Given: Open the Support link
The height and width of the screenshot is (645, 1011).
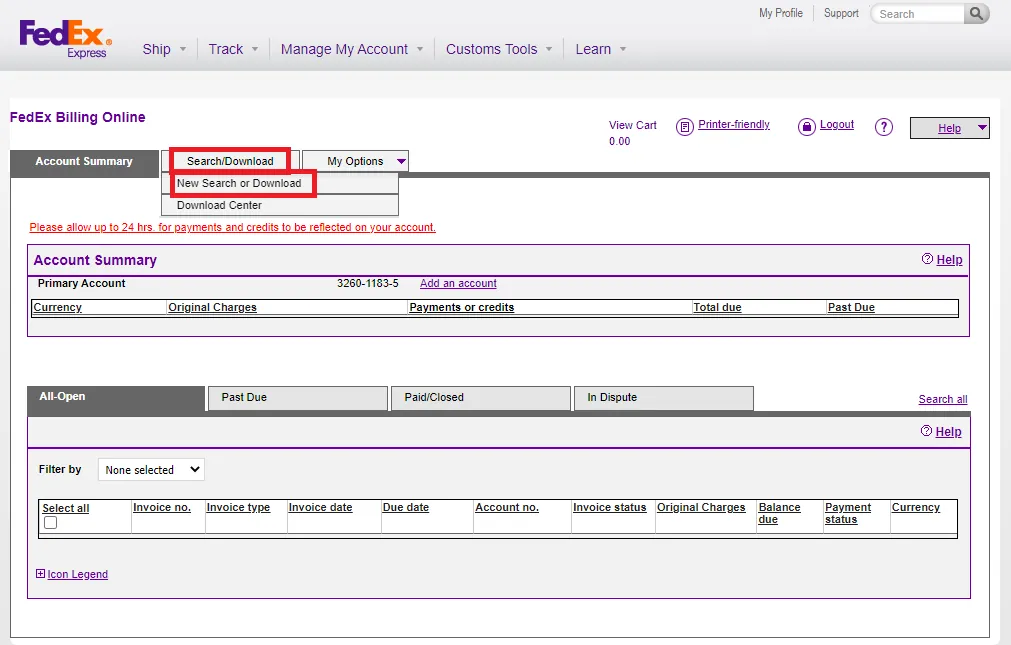Looking at the screenshot, I should click(x=841, y=13).
